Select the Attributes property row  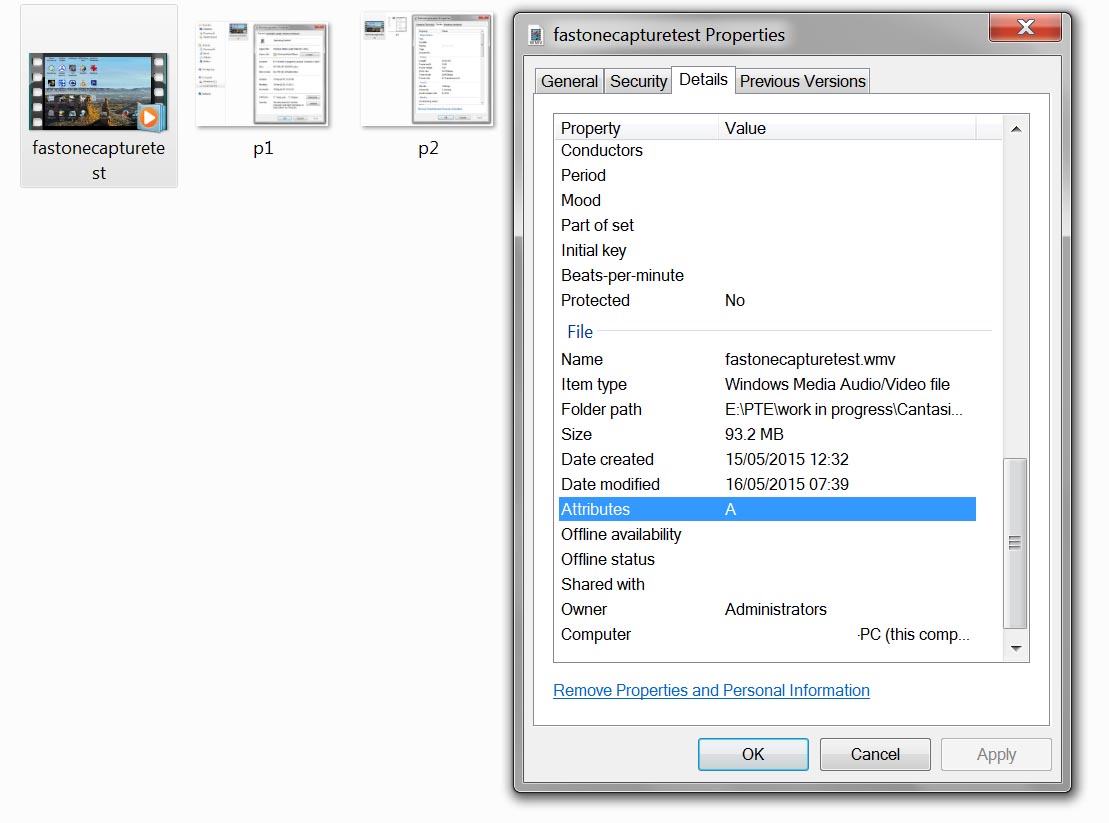pyautogui.click(x=766, y=509)
